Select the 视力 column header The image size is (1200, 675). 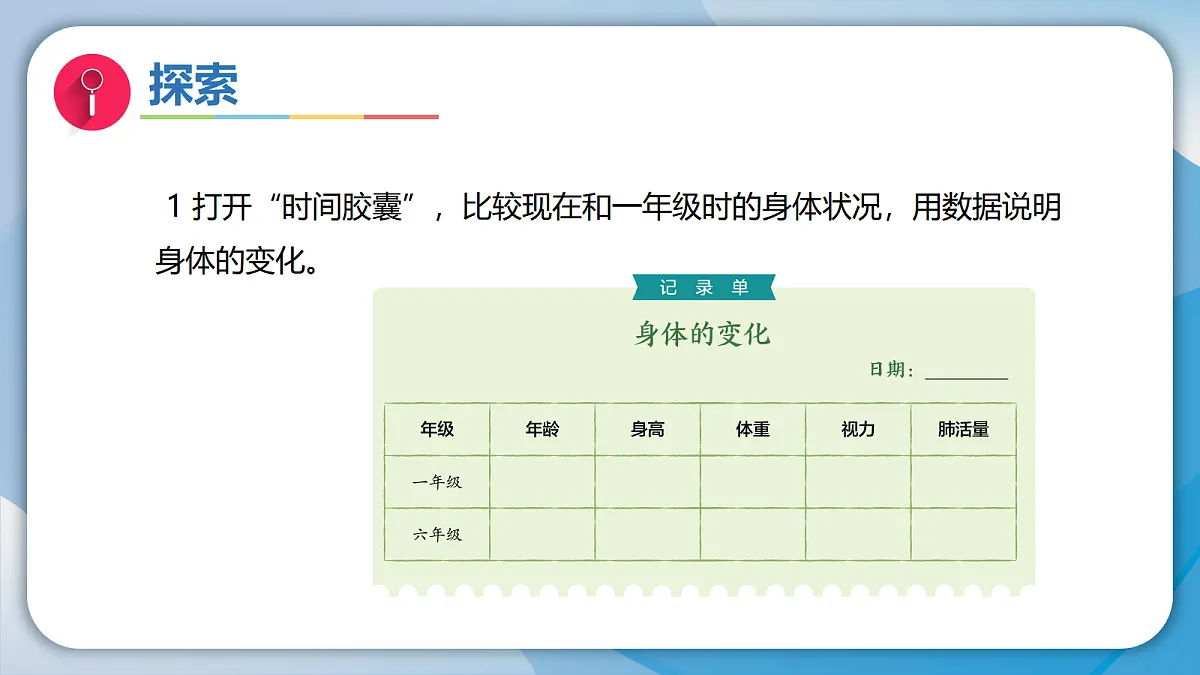pyautogui.click(x=858, y=429)
